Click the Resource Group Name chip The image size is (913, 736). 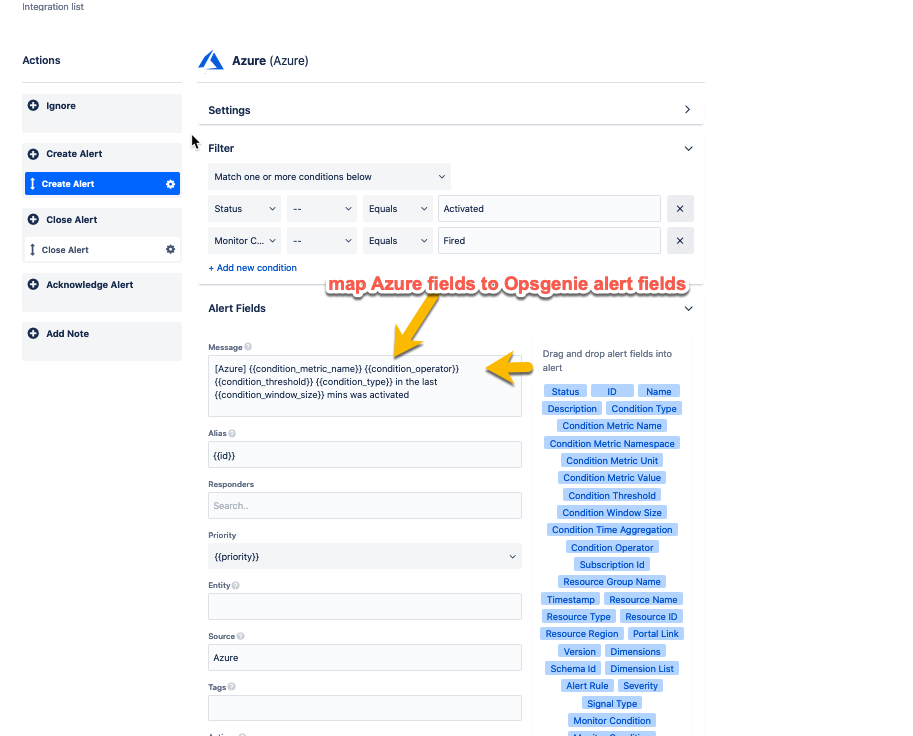[612, 582]
